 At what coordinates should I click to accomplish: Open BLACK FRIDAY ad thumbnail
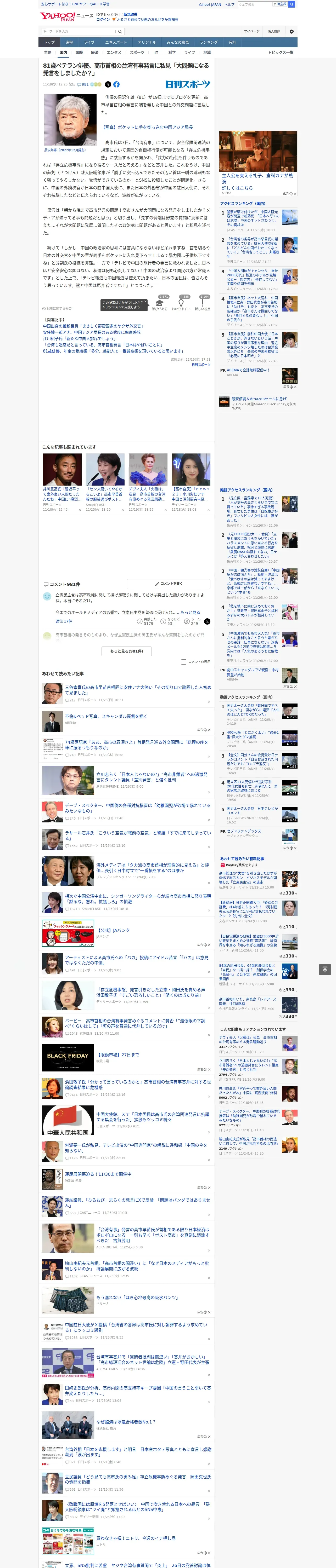point(68,1058)
